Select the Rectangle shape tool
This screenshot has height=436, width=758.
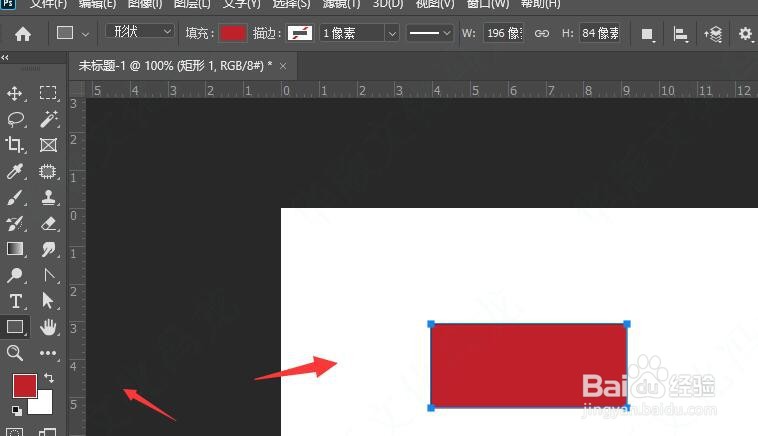[15, 327]
